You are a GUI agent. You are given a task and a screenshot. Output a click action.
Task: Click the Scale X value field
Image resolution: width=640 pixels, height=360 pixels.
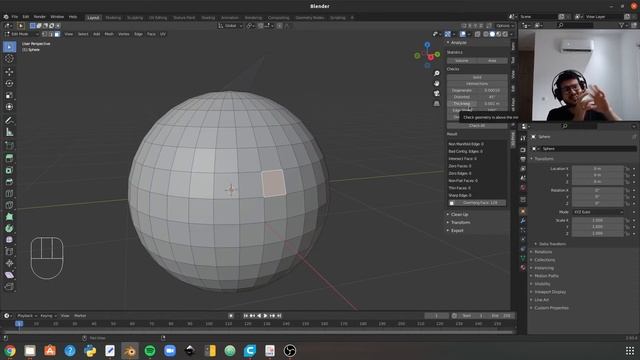598,220
